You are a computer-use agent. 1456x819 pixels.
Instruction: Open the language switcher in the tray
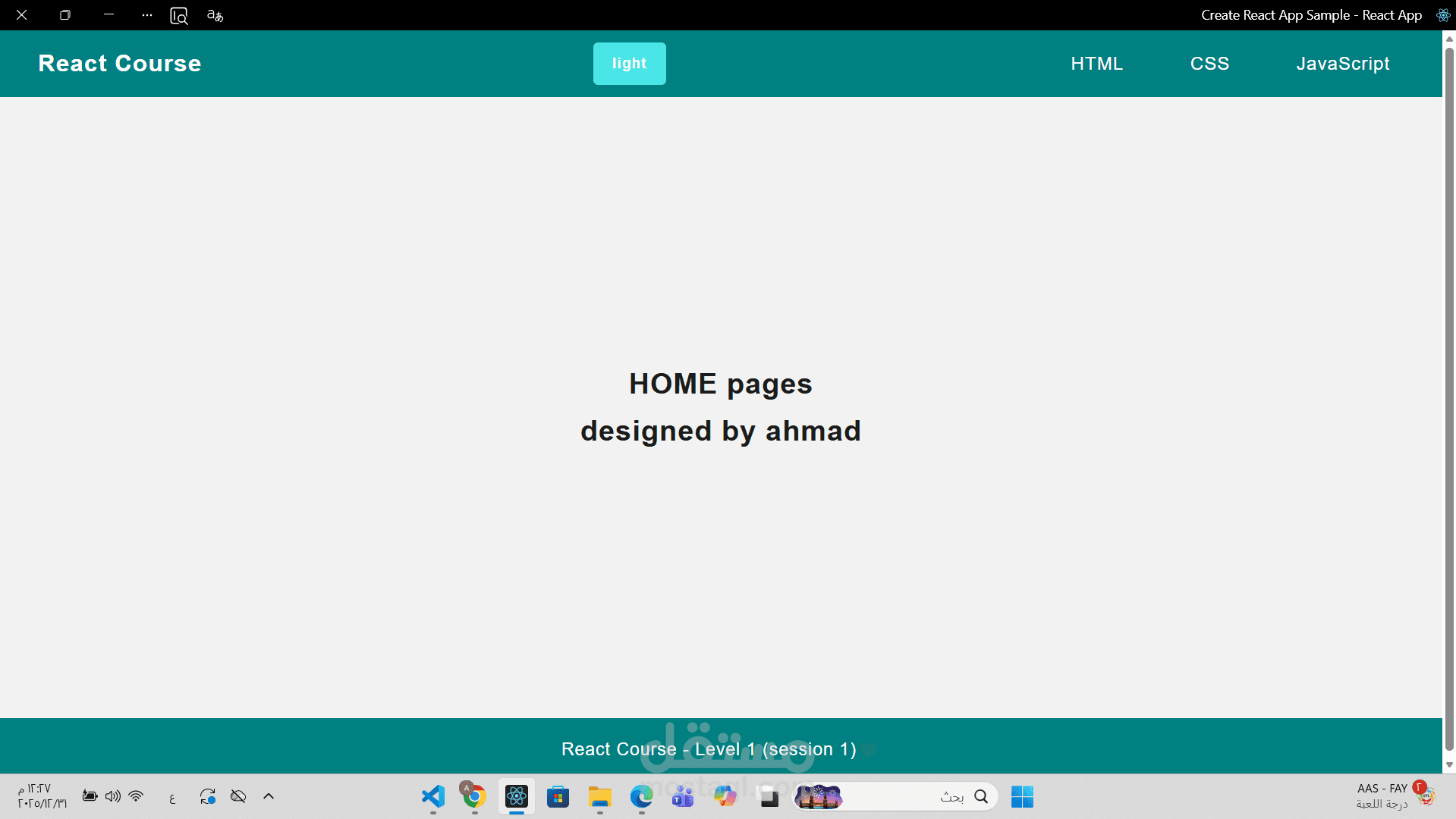pos(171,796)
